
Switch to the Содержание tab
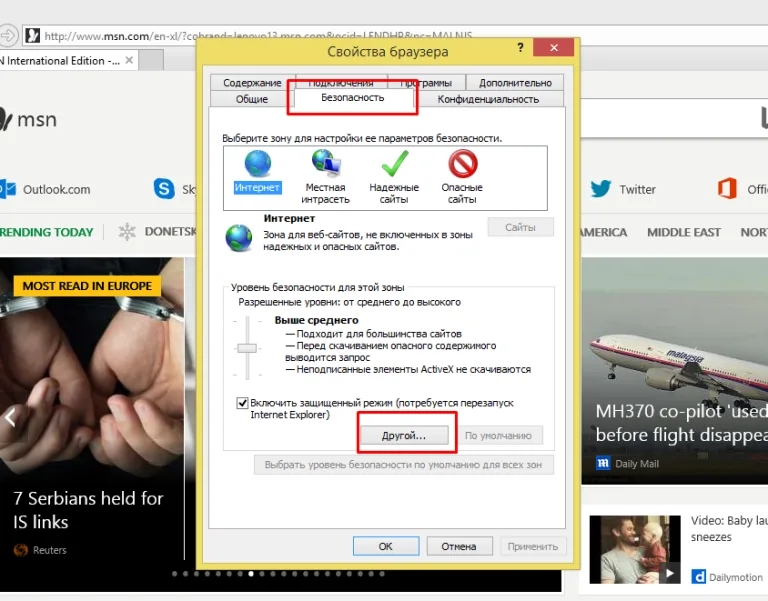tap(252, 82)
